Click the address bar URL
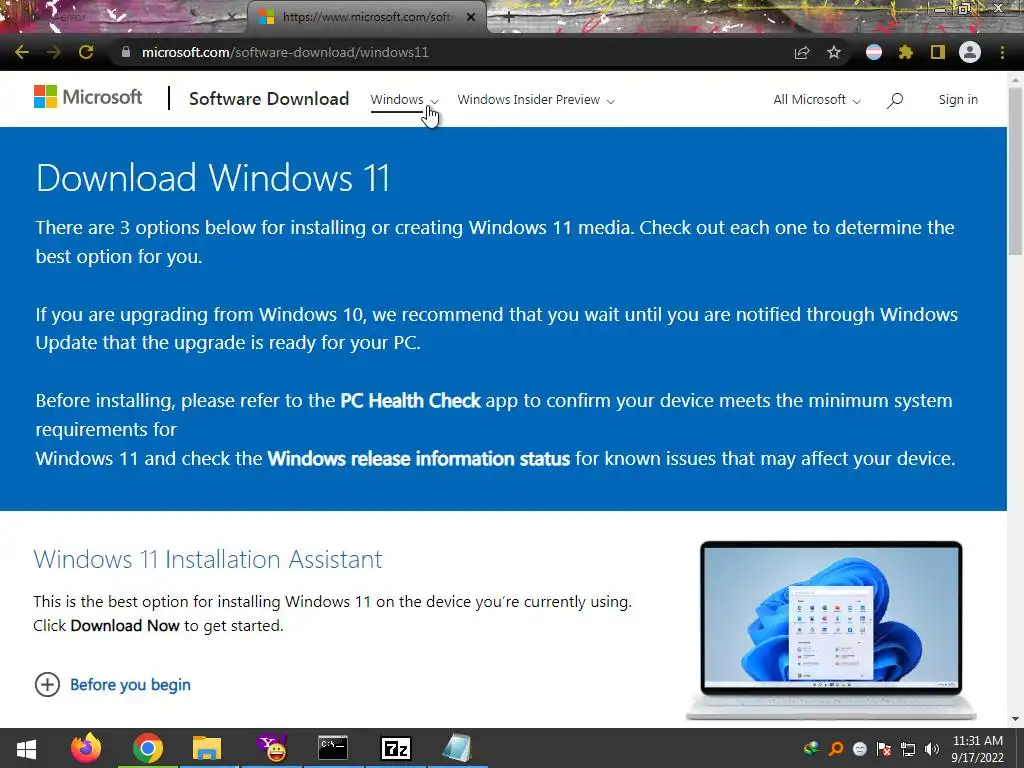 click(285, 52)
